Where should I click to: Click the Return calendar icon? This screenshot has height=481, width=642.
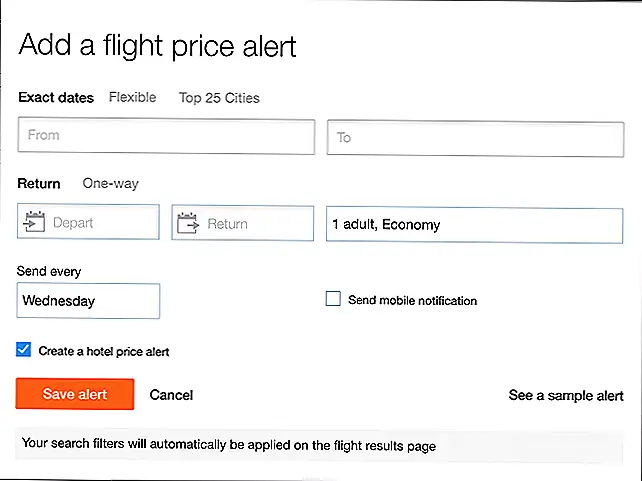[188, 223]
